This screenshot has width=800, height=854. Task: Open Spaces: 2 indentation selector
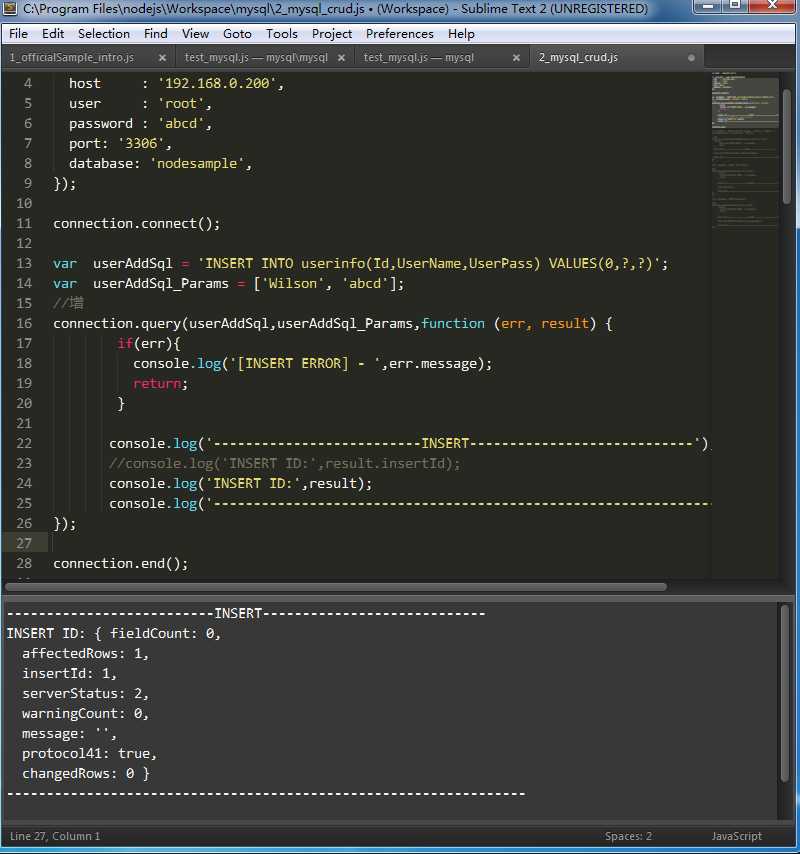point(628,836)
